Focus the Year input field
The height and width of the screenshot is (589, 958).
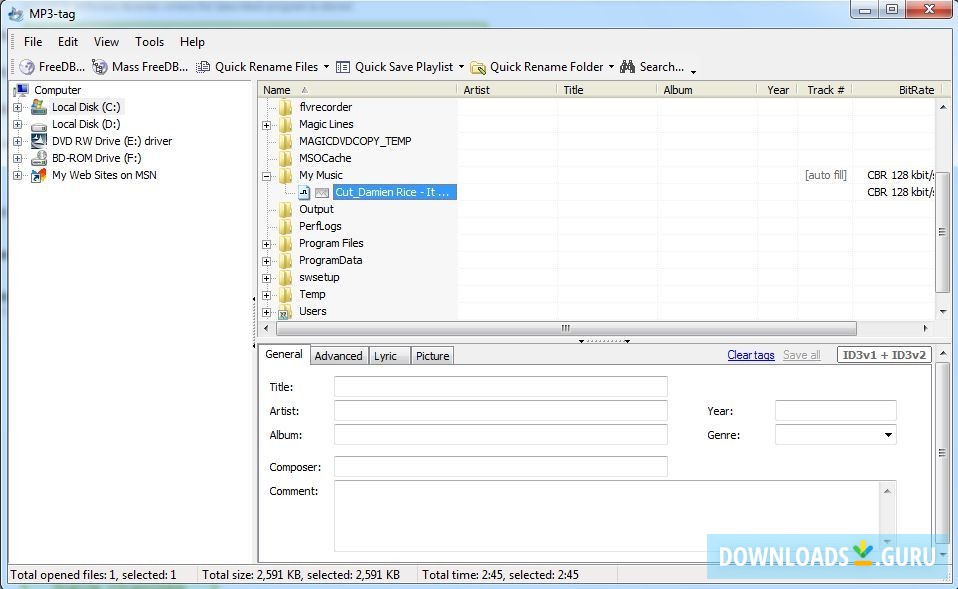835,411
